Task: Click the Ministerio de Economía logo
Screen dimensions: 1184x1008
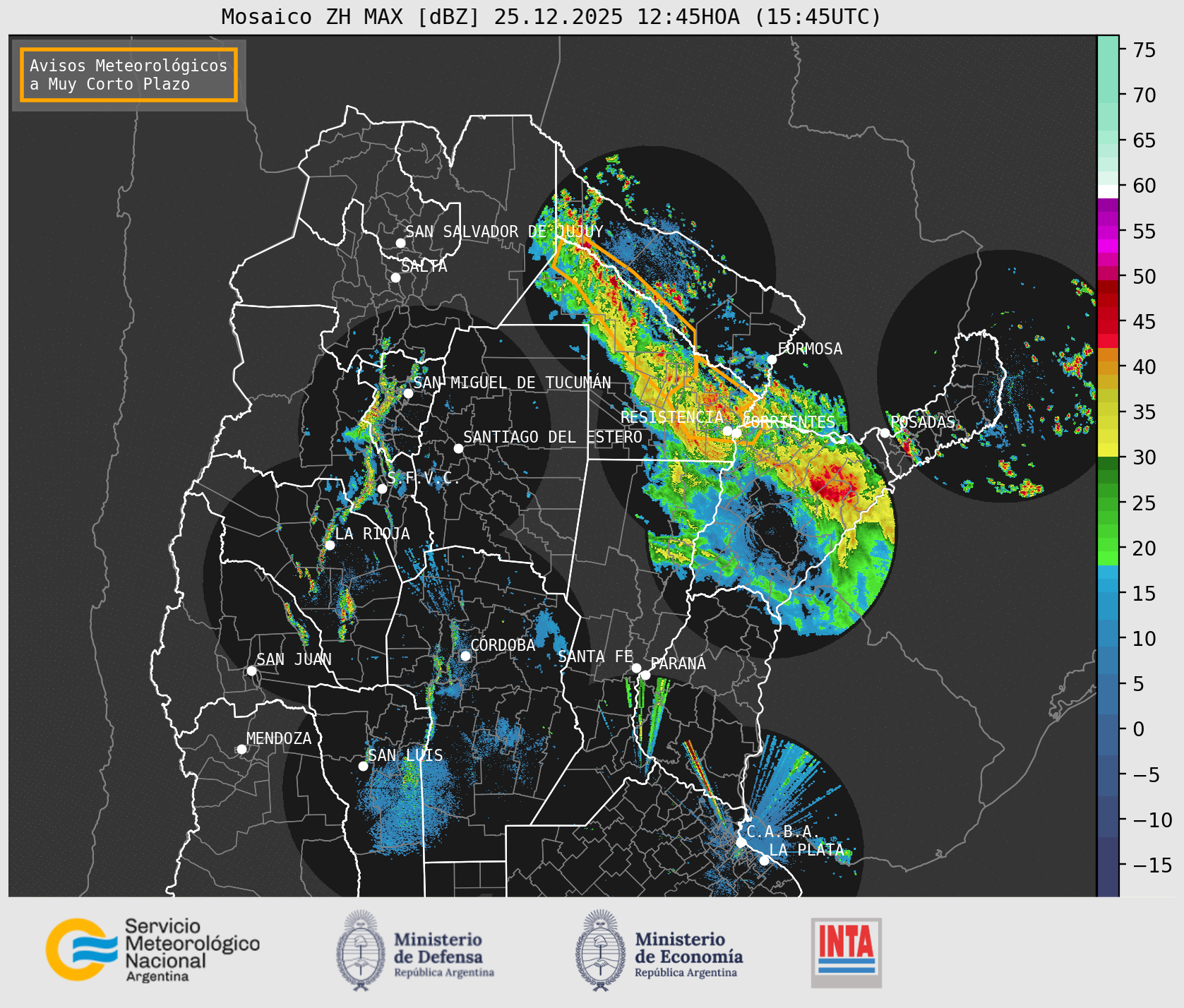Action: tap(659, 950)
